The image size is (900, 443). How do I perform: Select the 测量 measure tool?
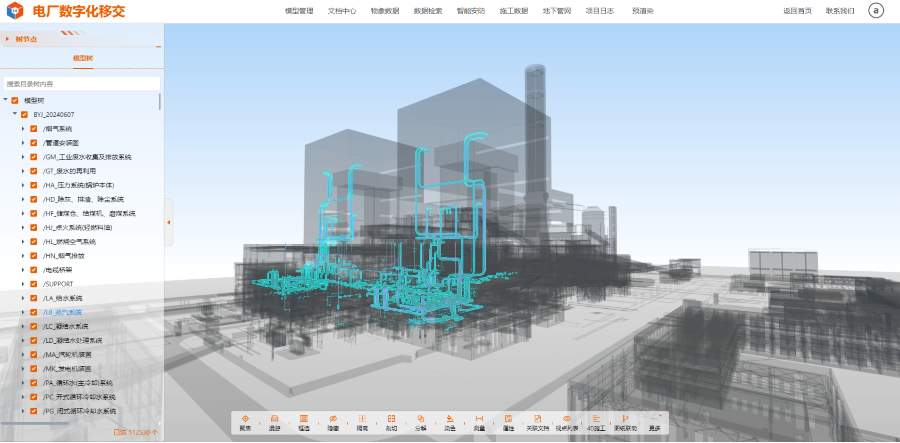[x=479, y=420]
